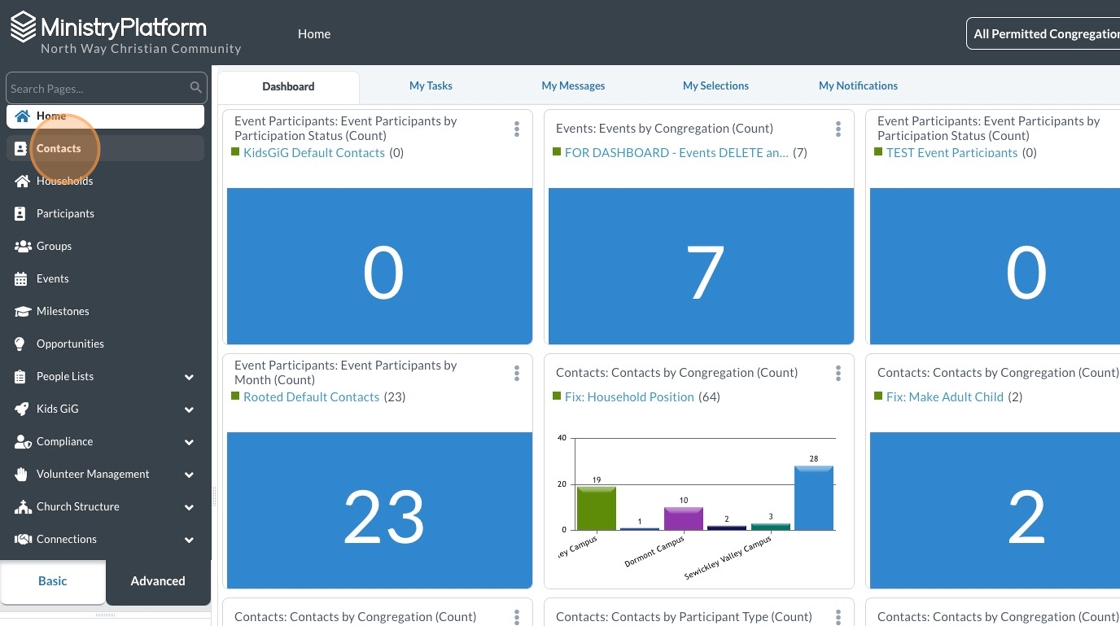This screenshot has height=626, width=1120.
Task: Open FOR DASHBOARD - Events DELETE link
Action: [x=676, y=152]
